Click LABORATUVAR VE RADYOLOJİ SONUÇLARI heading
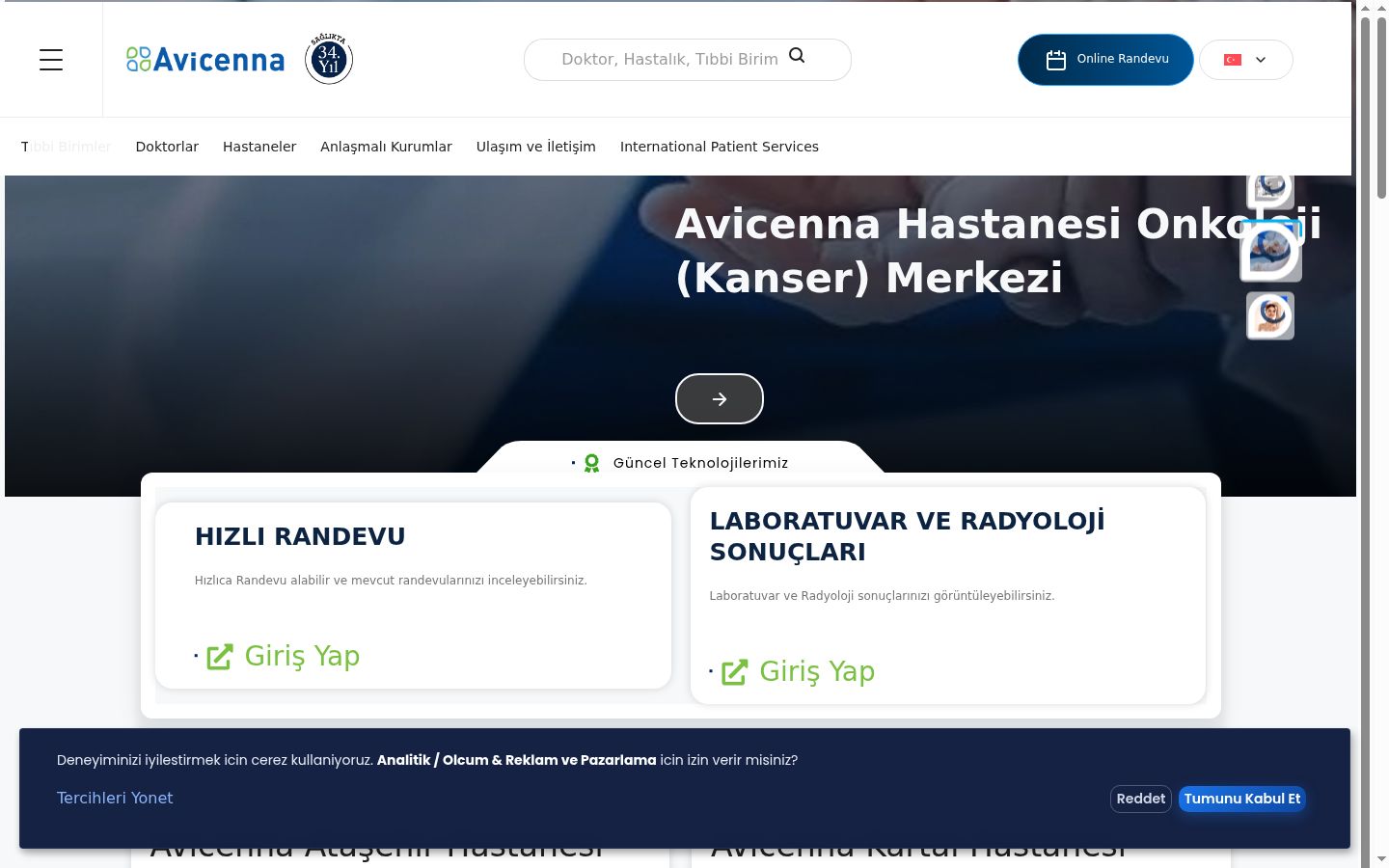The height and width of the screenshot is (868, 1389). [x=908, y=536]
